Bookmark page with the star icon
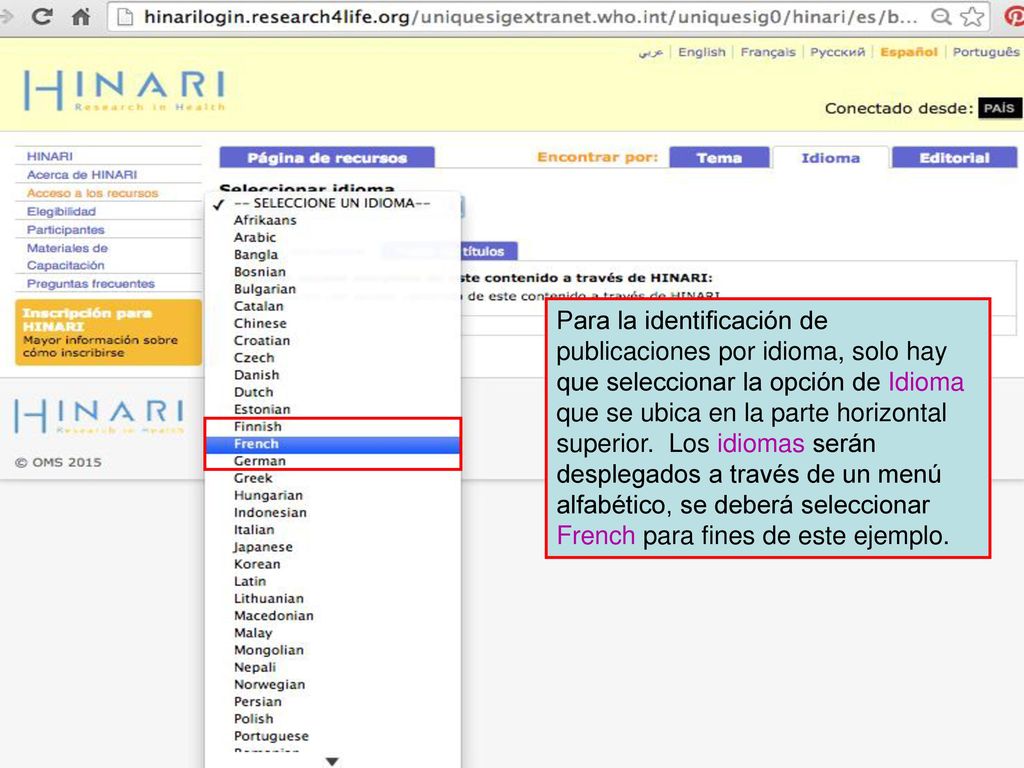This screenshot has width=1024, height=768. pyautogui.click(x=972, y=16)
